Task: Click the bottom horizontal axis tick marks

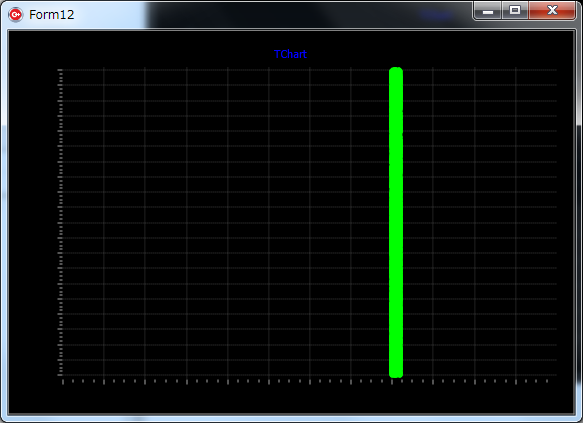Action: 305,381
